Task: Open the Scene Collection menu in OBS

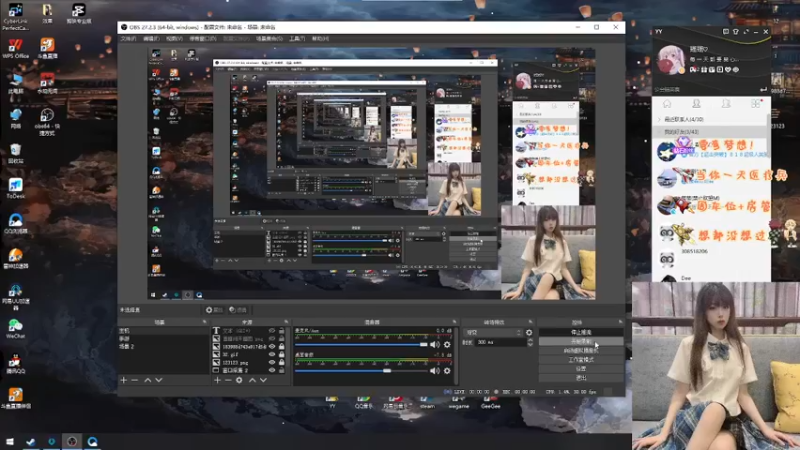Action: (269, 39)
